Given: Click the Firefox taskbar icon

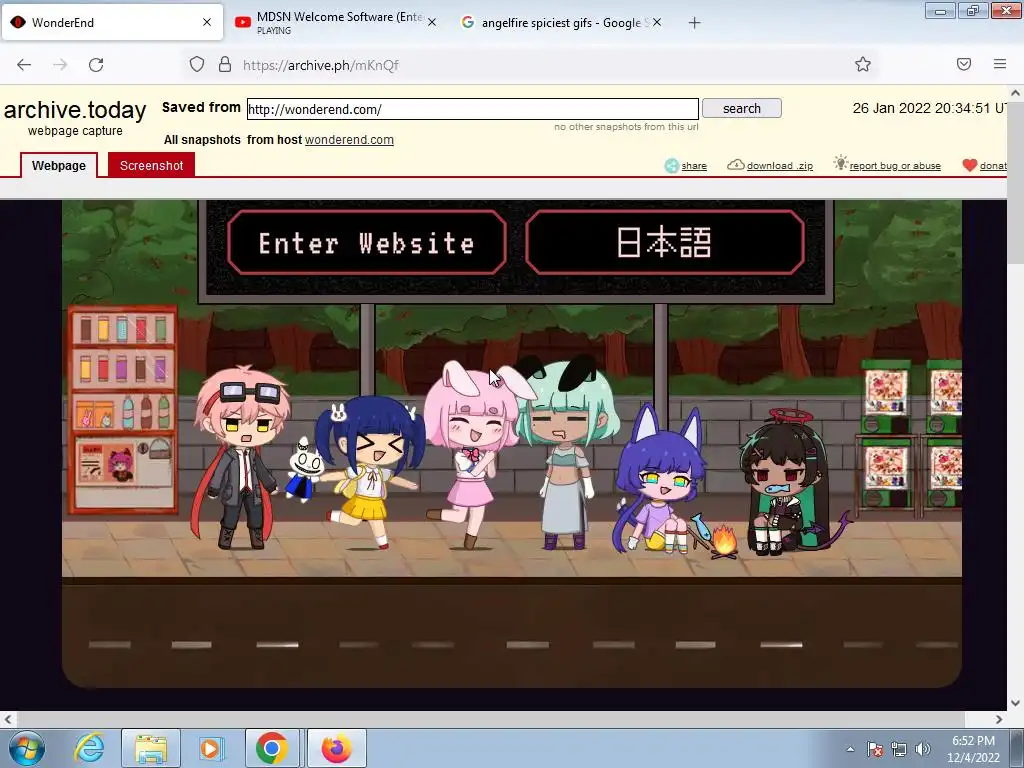Looking at the screenshot, I should (336, 748).
